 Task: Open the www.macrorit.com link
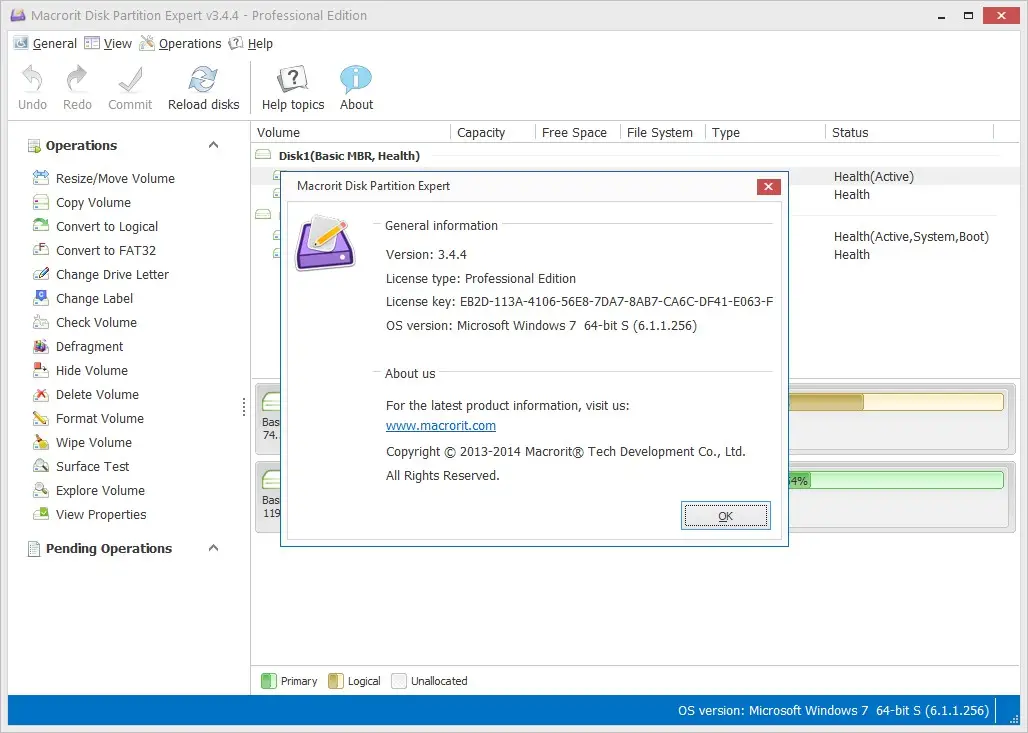(441, 426)
